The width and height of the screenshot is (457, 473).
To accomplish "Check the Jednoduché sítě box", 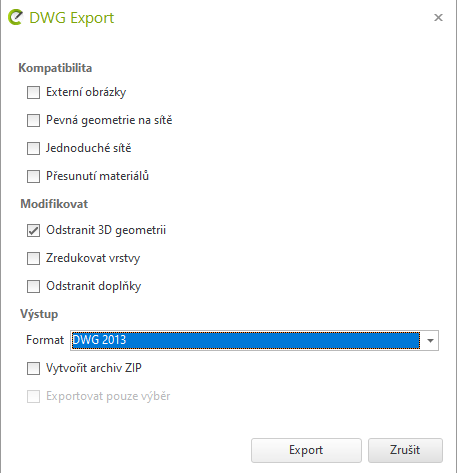I will [x=33, y=148].
